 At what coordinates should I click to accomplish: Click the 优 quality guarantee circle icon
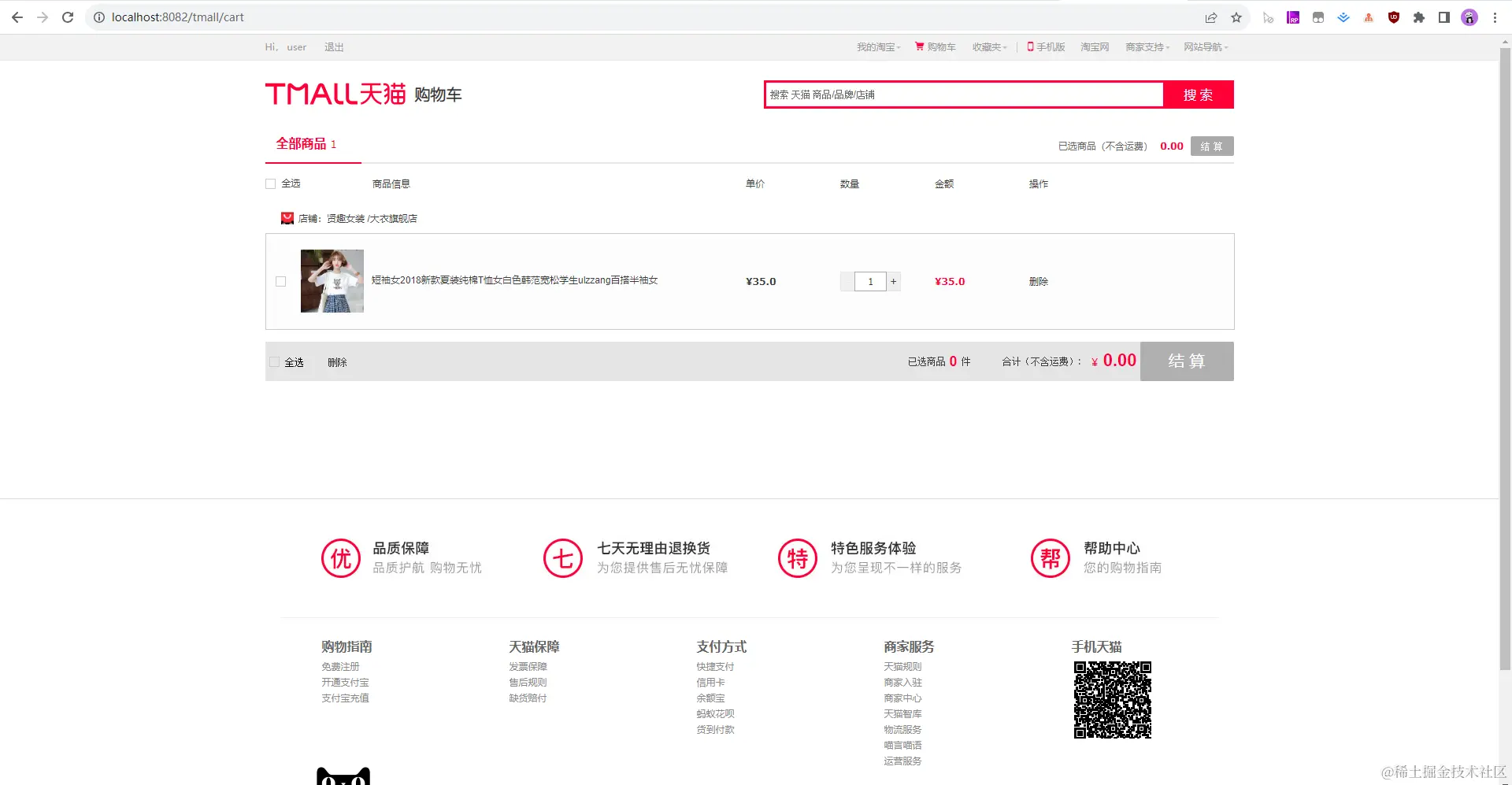point(341,558)
